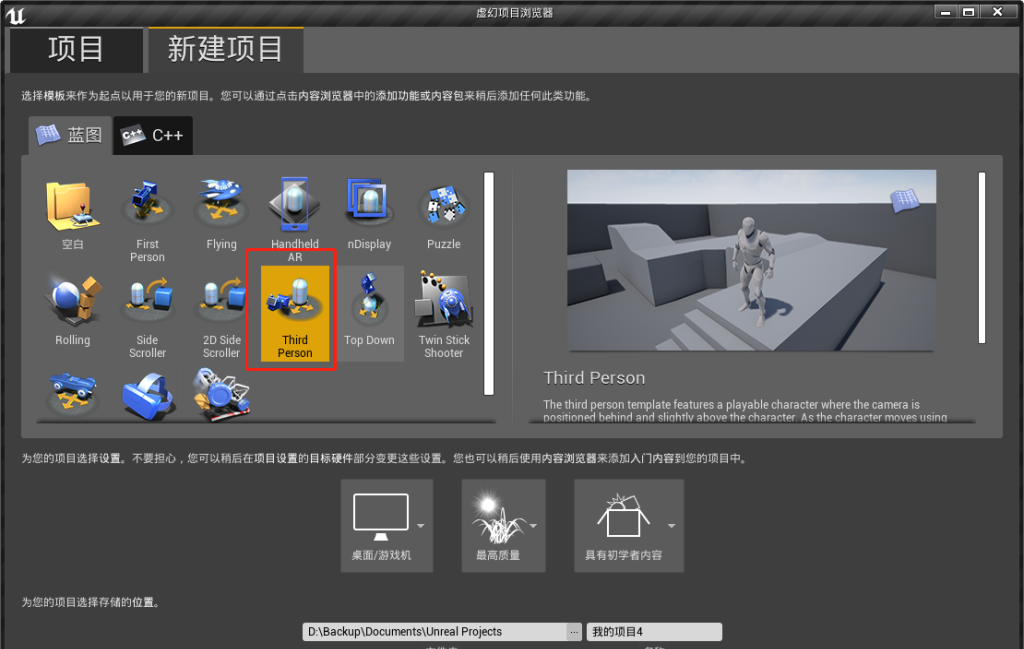Click the blueprint badge on preview image

point(905,200)
